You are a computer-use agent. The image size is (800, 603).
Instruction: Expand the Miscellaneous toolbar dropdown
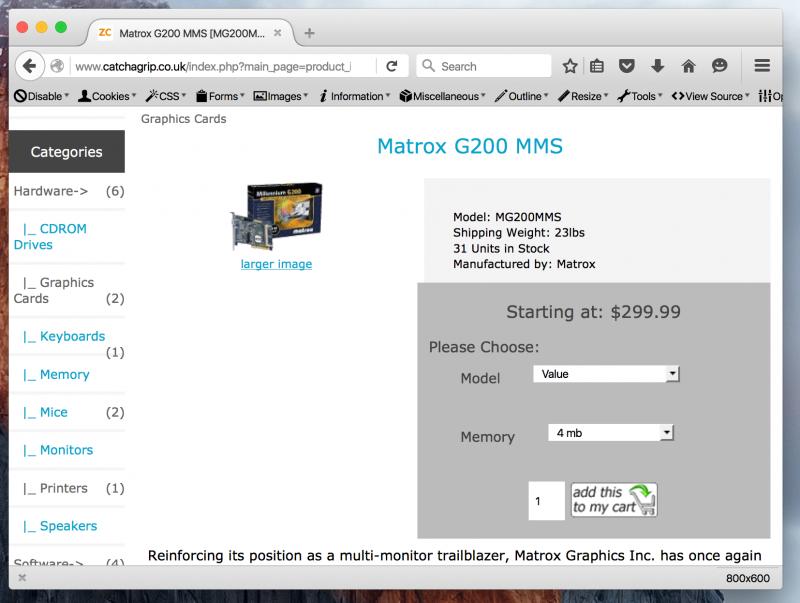442,96
